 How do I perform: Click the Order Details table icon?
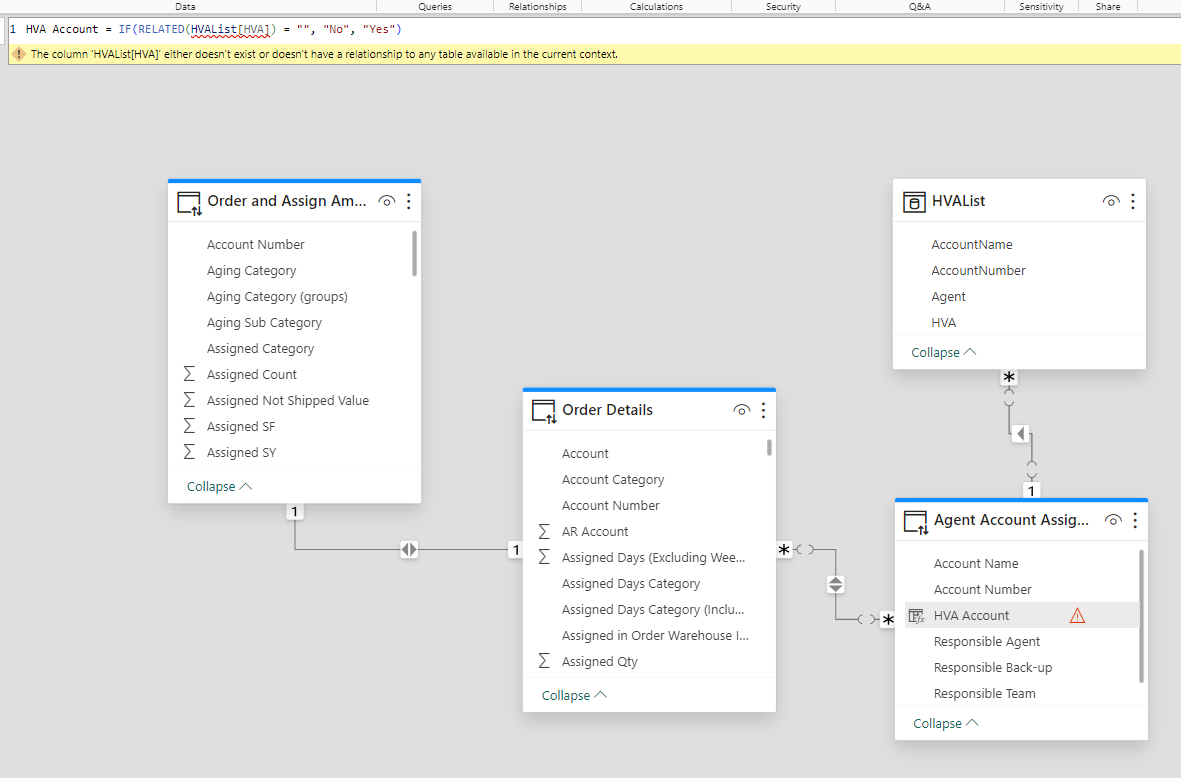point(544,412)
